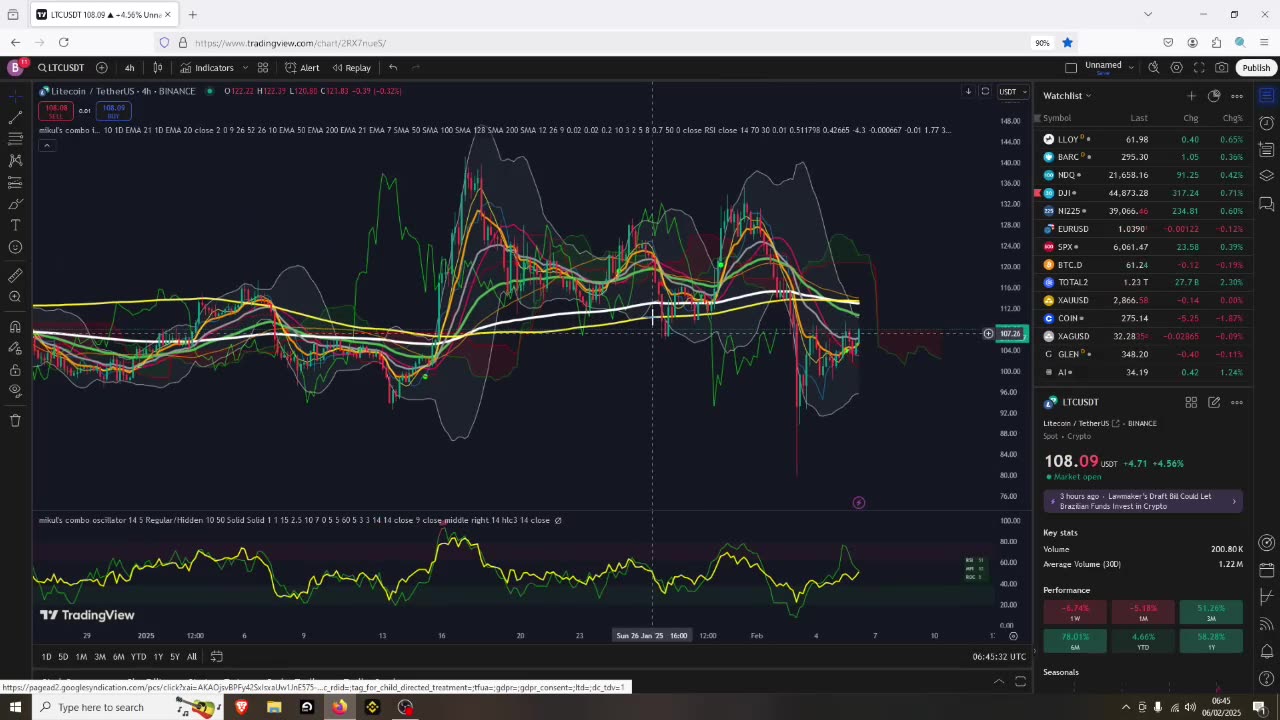Collapse the indicator legend chevron

point(46,145)
